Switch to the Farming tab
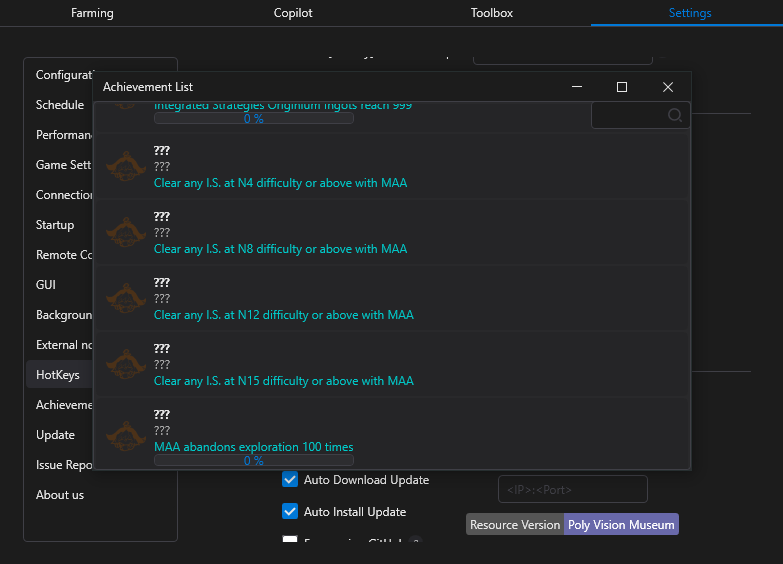 coord(92,13)
